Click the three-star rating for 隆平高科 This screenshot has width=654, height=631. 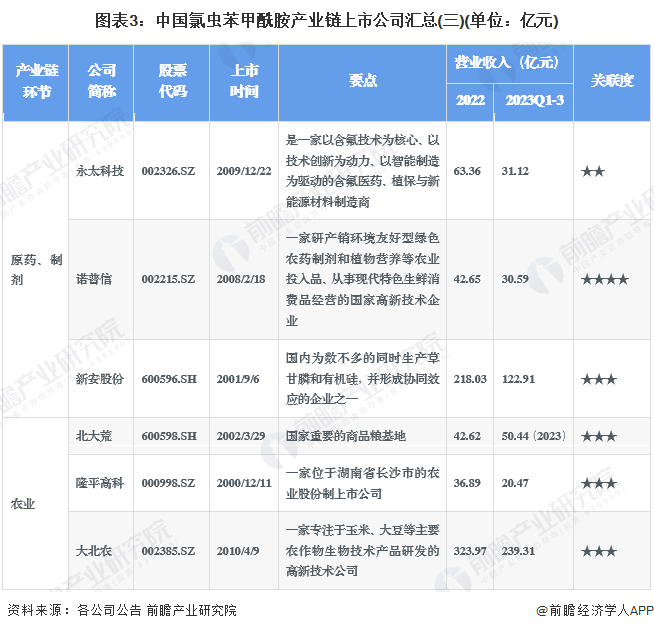pos(599,483)
